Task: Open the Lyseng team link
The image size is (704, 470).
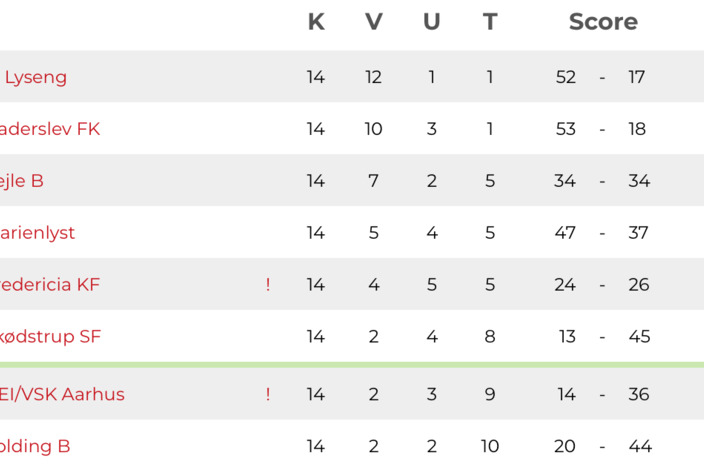Action: pyautogui.click(x=36, y=77)
